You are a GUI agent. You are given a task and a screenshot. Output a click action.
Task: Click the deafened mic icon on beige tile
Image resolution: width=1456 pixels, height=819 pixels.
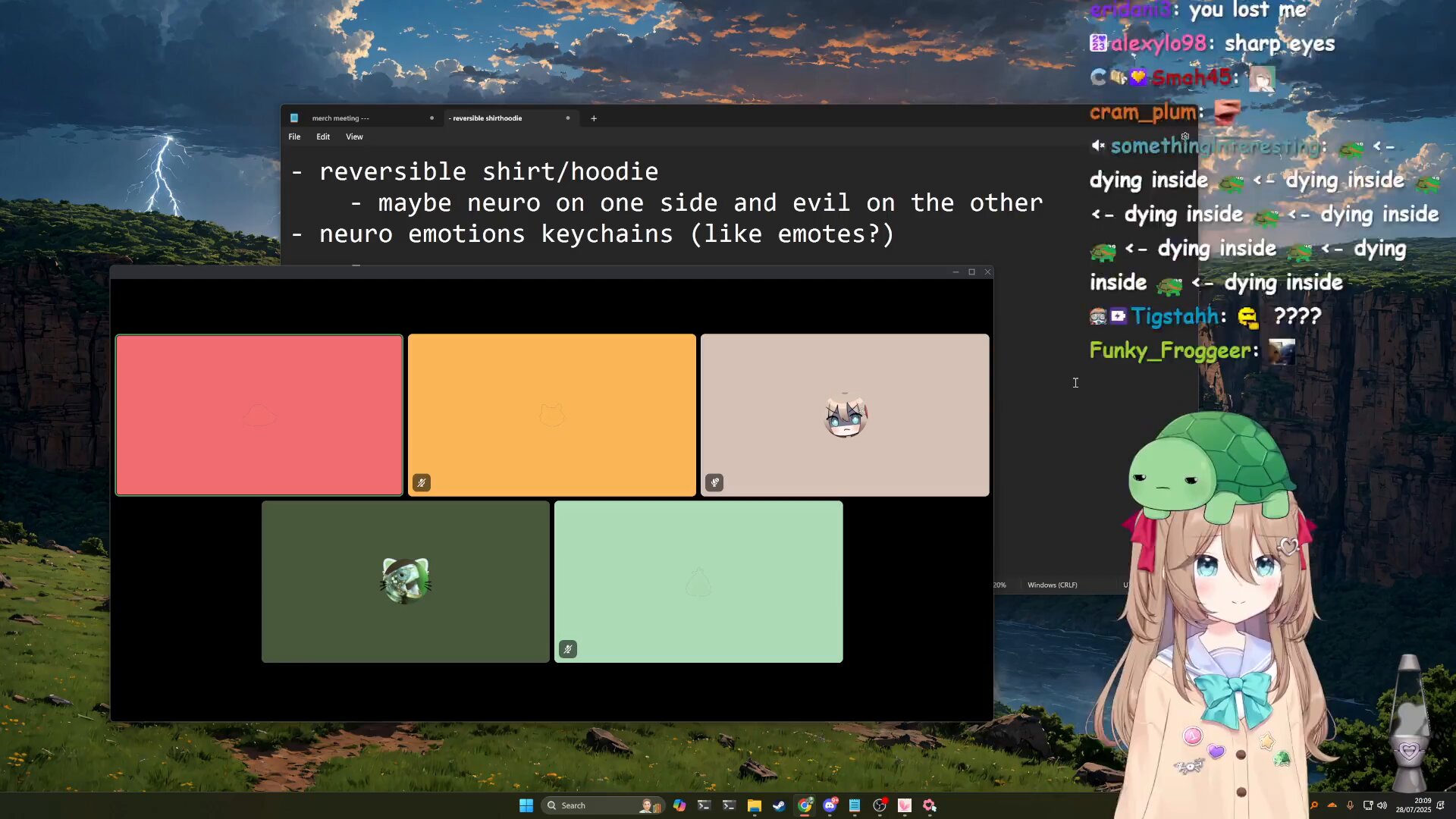coord(714,483)
